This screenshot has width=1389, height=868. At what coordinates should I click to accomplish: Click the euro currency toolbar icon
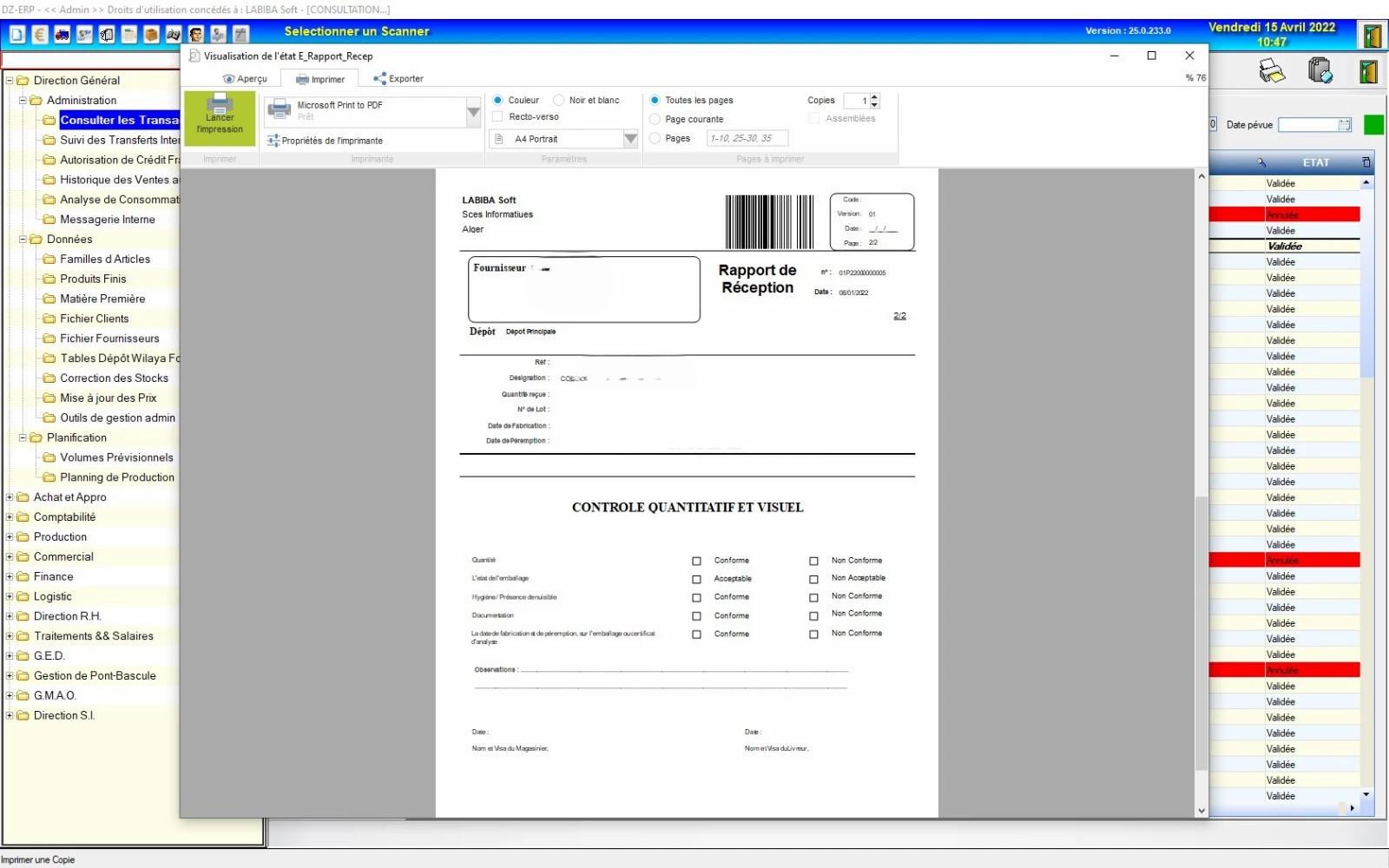[x=40, y=35]
